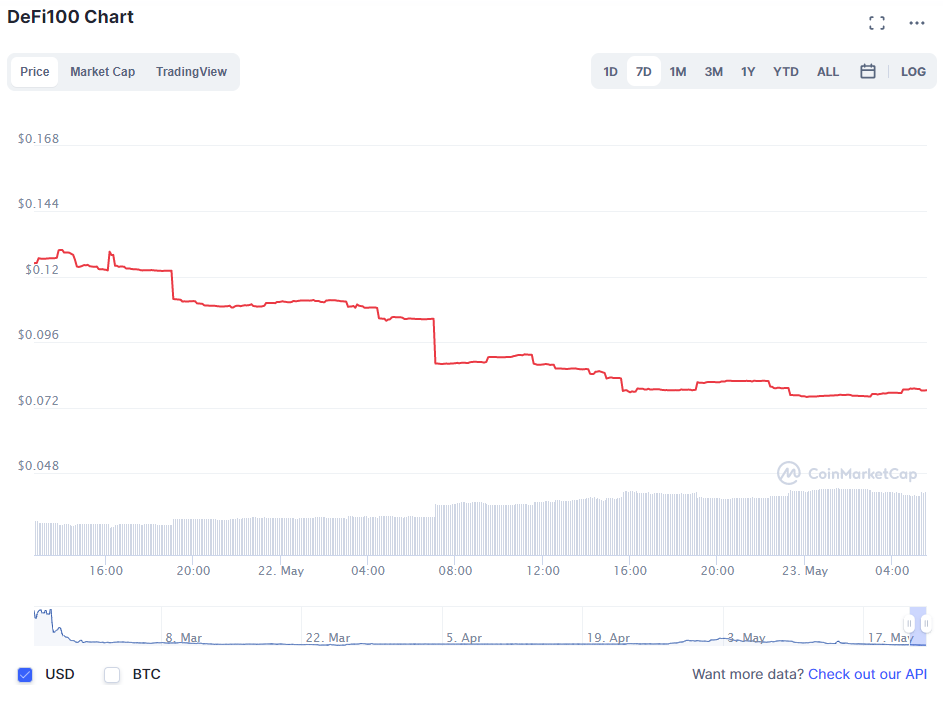Enter fullscreen chart view
The width and height of the screenshot is (943, 703).
(x=877, y=22)
